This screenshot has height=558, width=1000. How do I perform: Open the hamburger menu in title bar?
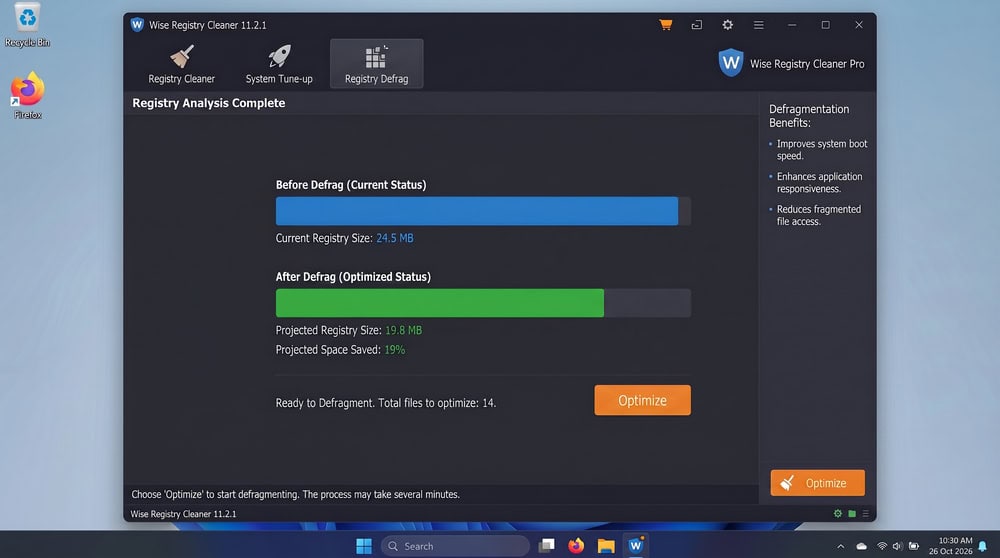click(758, 25)
